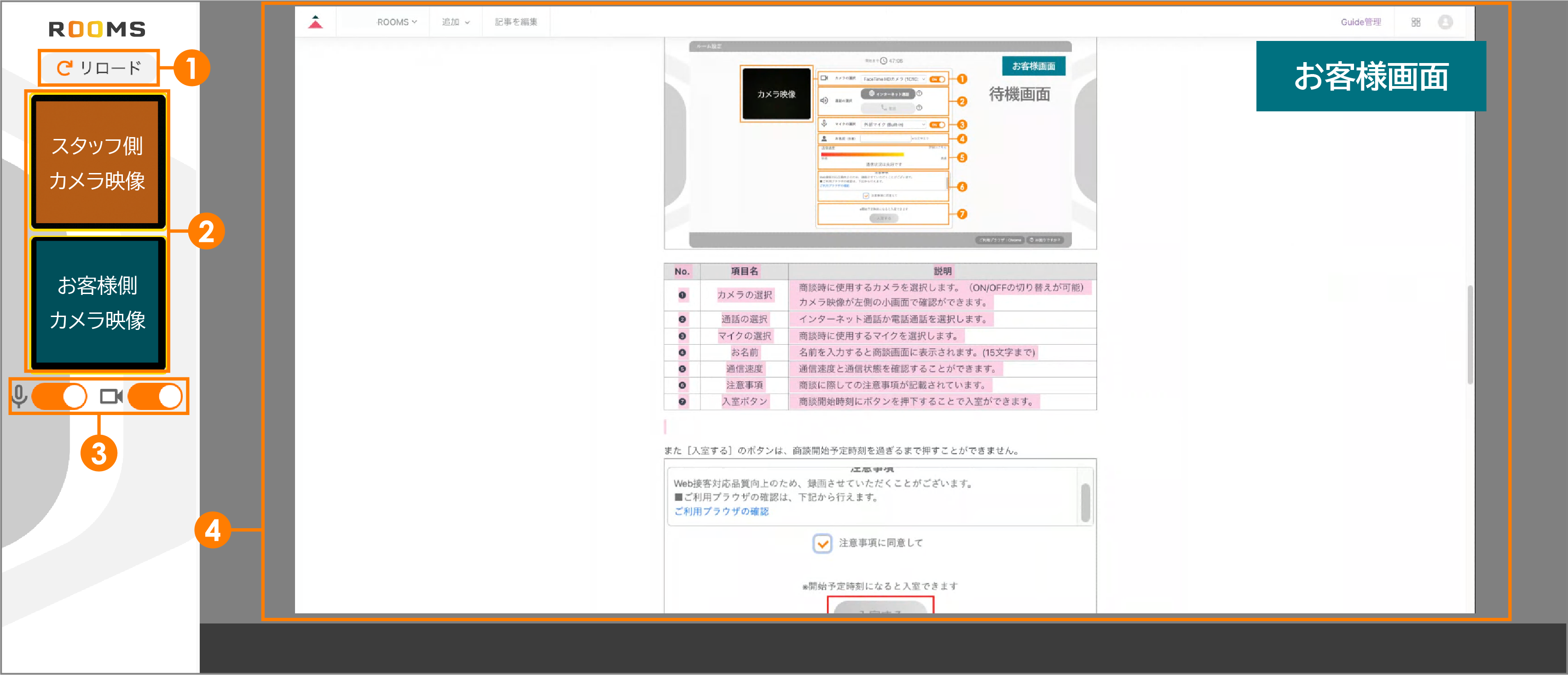The height and width of the screenshot is (675, 1568).
Task: Select the 入室ボタン table cell
Action: point(745,401)
